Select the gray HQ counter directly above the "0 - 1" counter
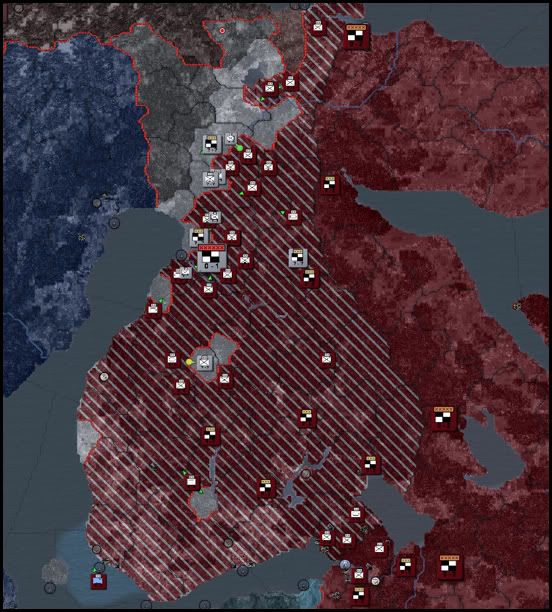This screenshot has height=612, width=552. tap(198, 237)
